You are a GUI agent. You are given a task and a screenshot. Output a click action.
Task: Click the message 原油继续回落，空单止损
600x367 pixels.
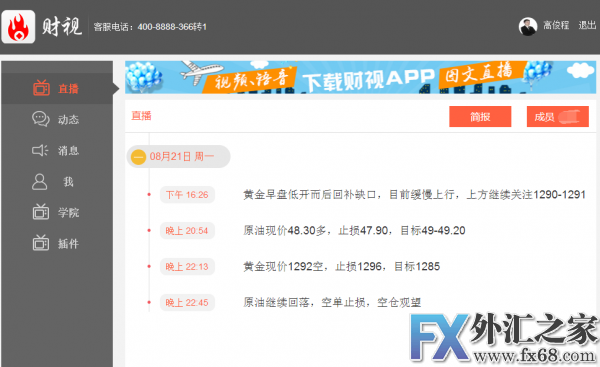point(332,302)
